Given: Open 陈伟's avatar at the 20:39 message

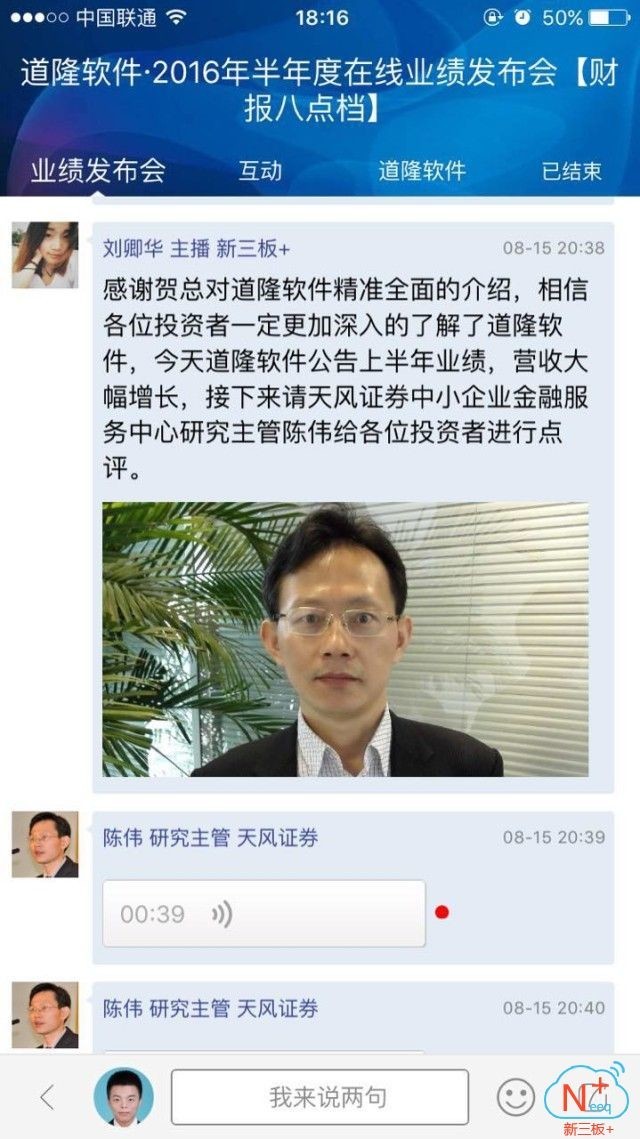Looking at the screenshot, I should click(45, 844).
